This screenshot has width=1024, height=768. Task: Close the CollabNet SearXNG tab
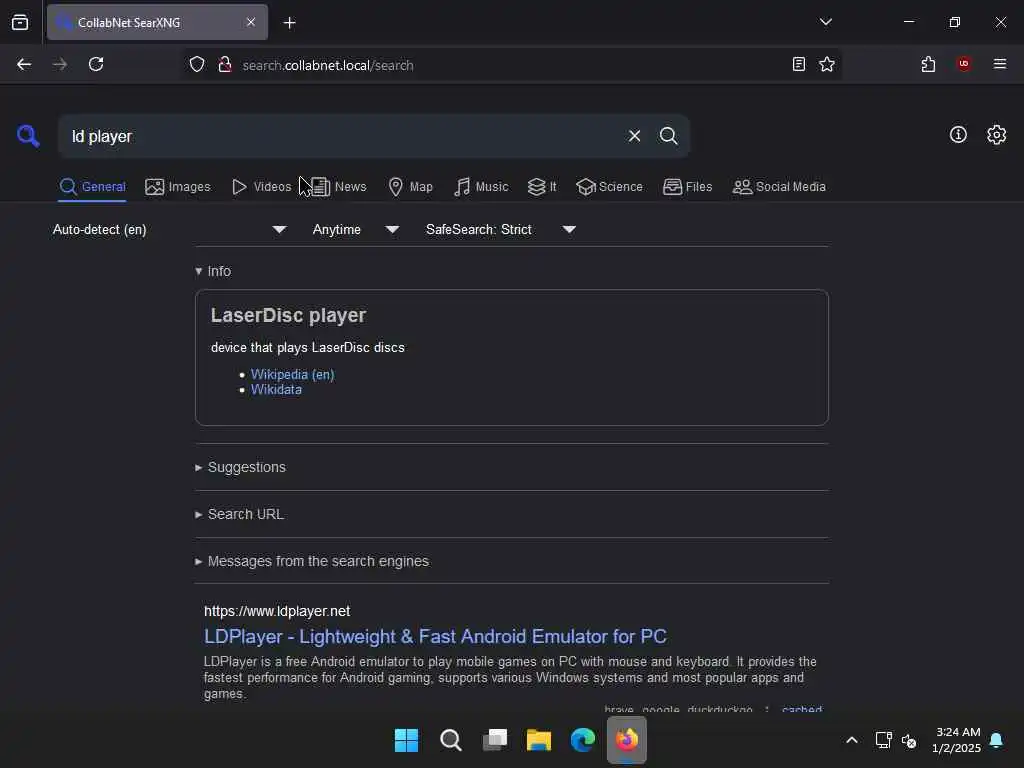[251, 22]
